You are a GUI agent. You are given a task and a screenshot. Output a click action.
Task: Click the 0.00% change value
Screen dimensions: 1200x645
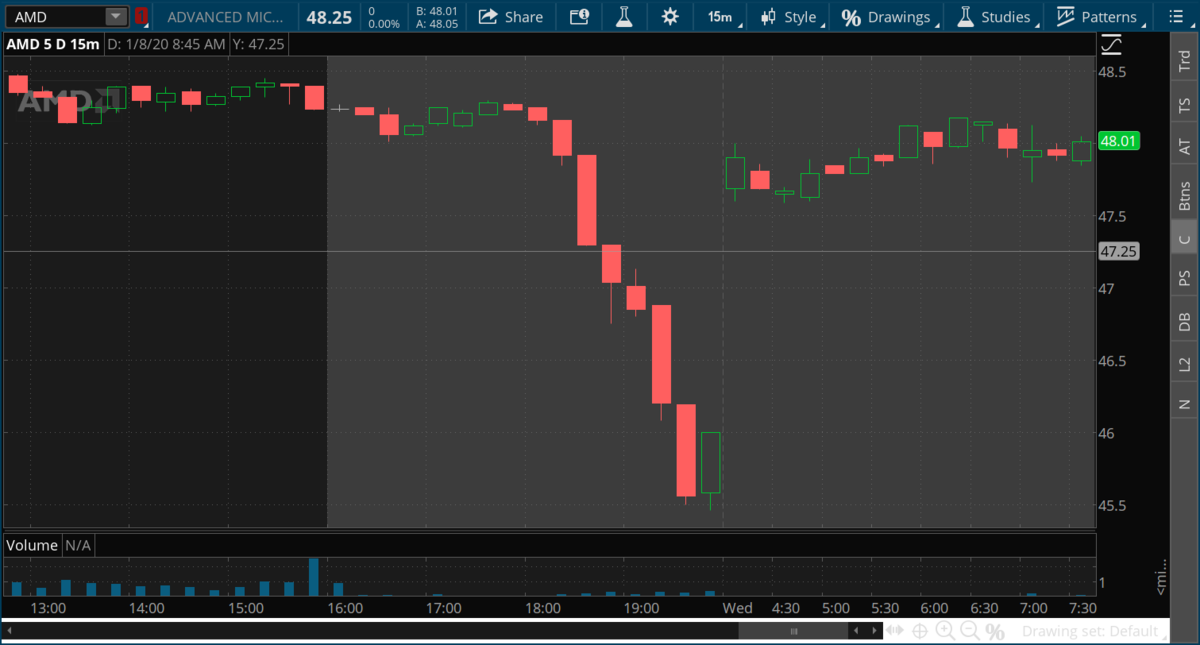click(384, 24)
